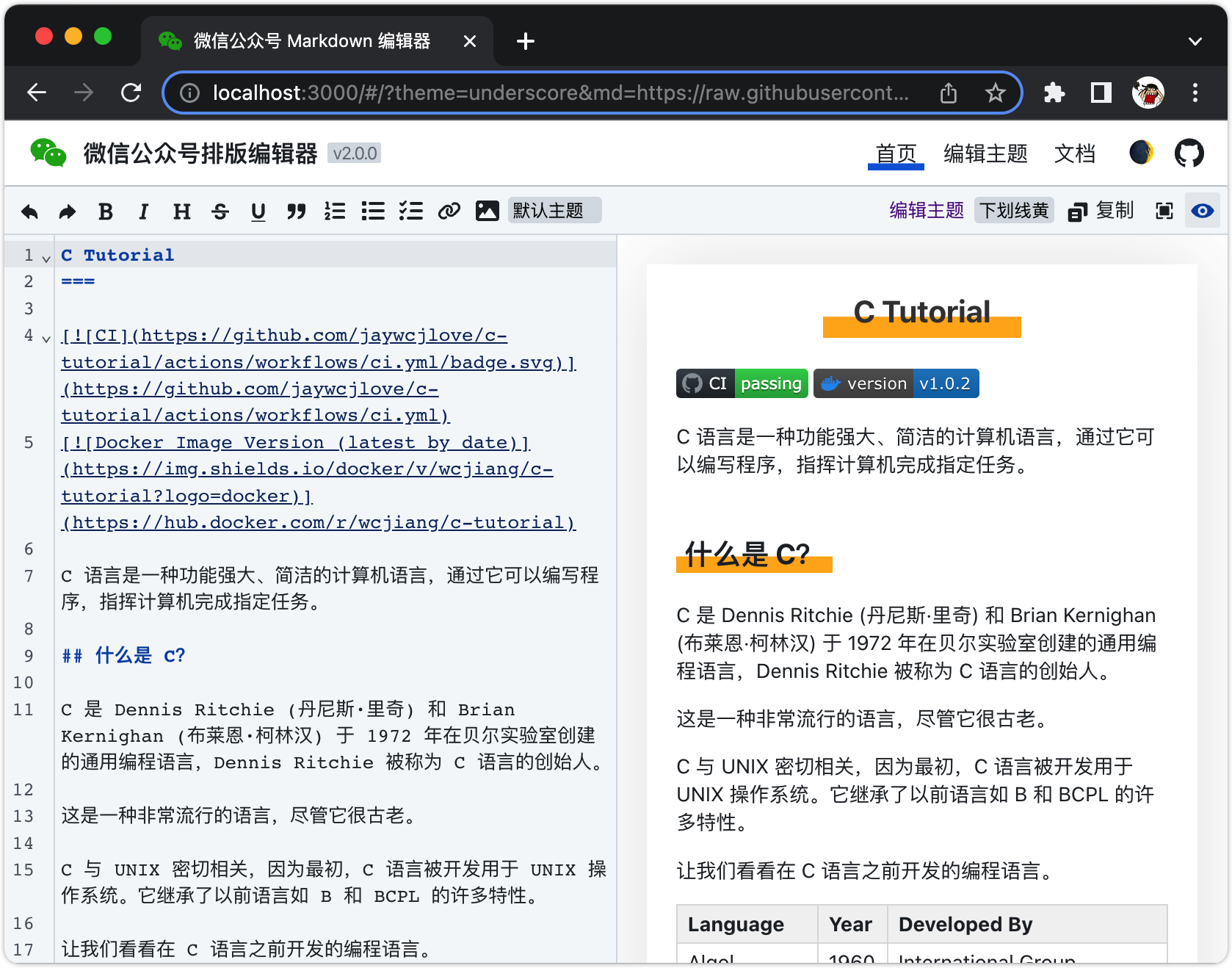Insert an image into the markdown
Viewport: 1232px width, 968px height.
487,211
